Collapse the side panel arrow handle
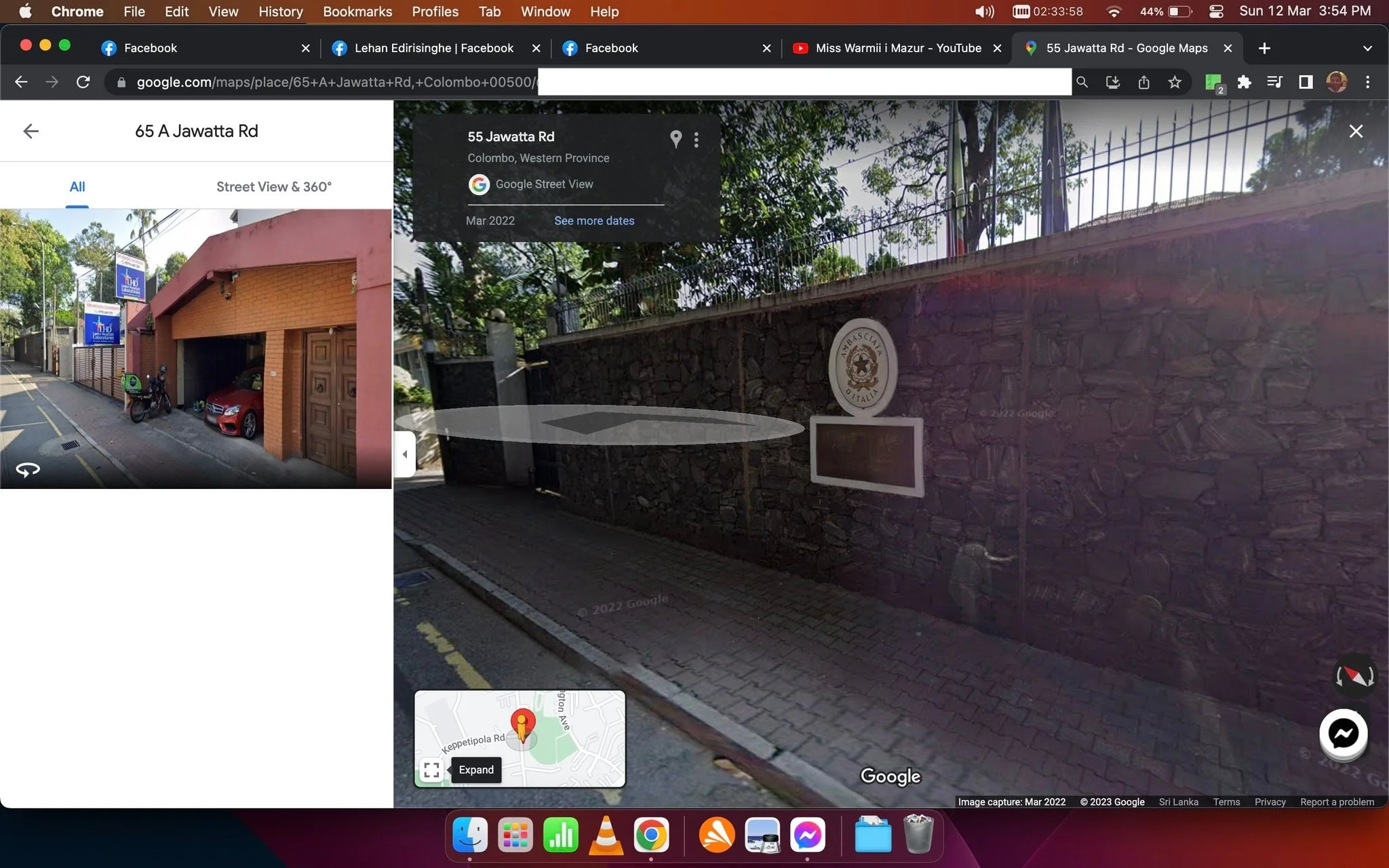This screenshot has height=868, width=1389. (x=405, y=454)
